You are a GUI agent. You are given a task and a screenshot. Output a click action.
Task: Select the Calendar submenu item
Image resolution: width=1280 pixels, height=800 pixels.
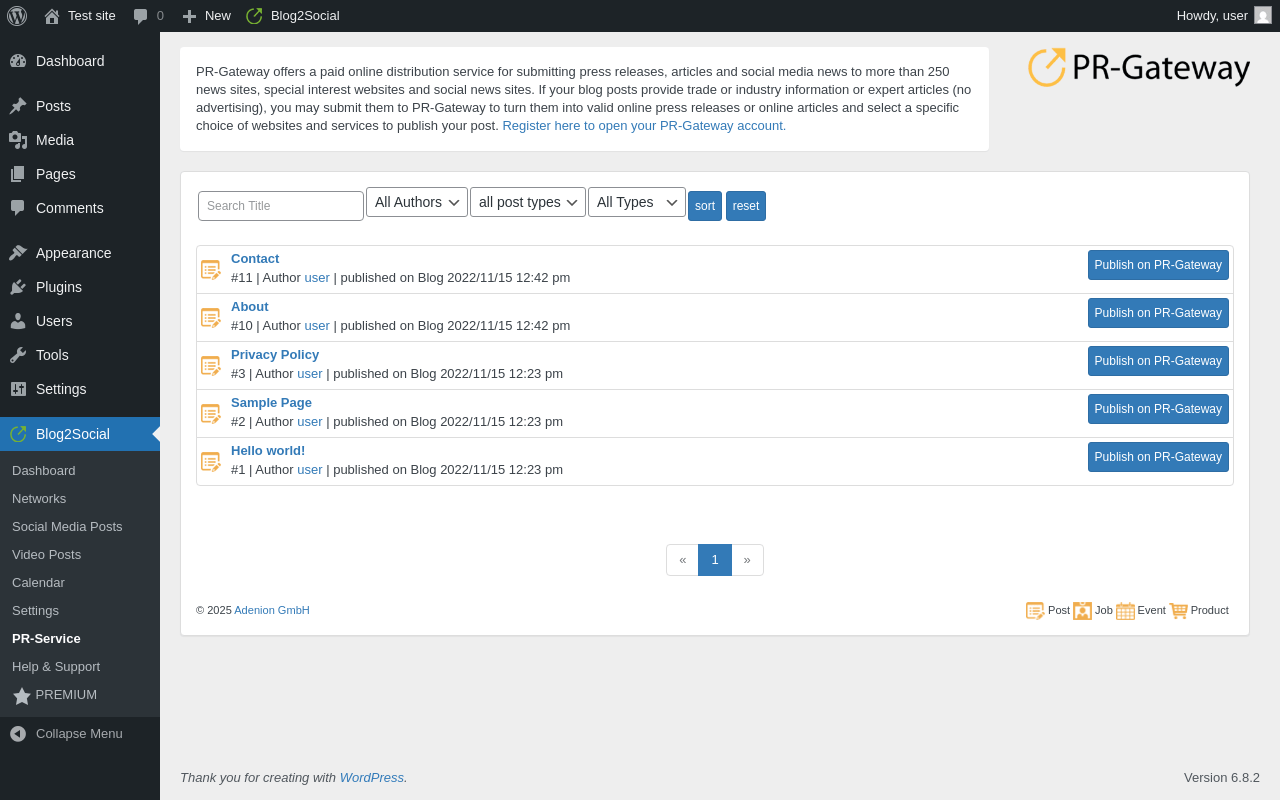pos(38,582)
